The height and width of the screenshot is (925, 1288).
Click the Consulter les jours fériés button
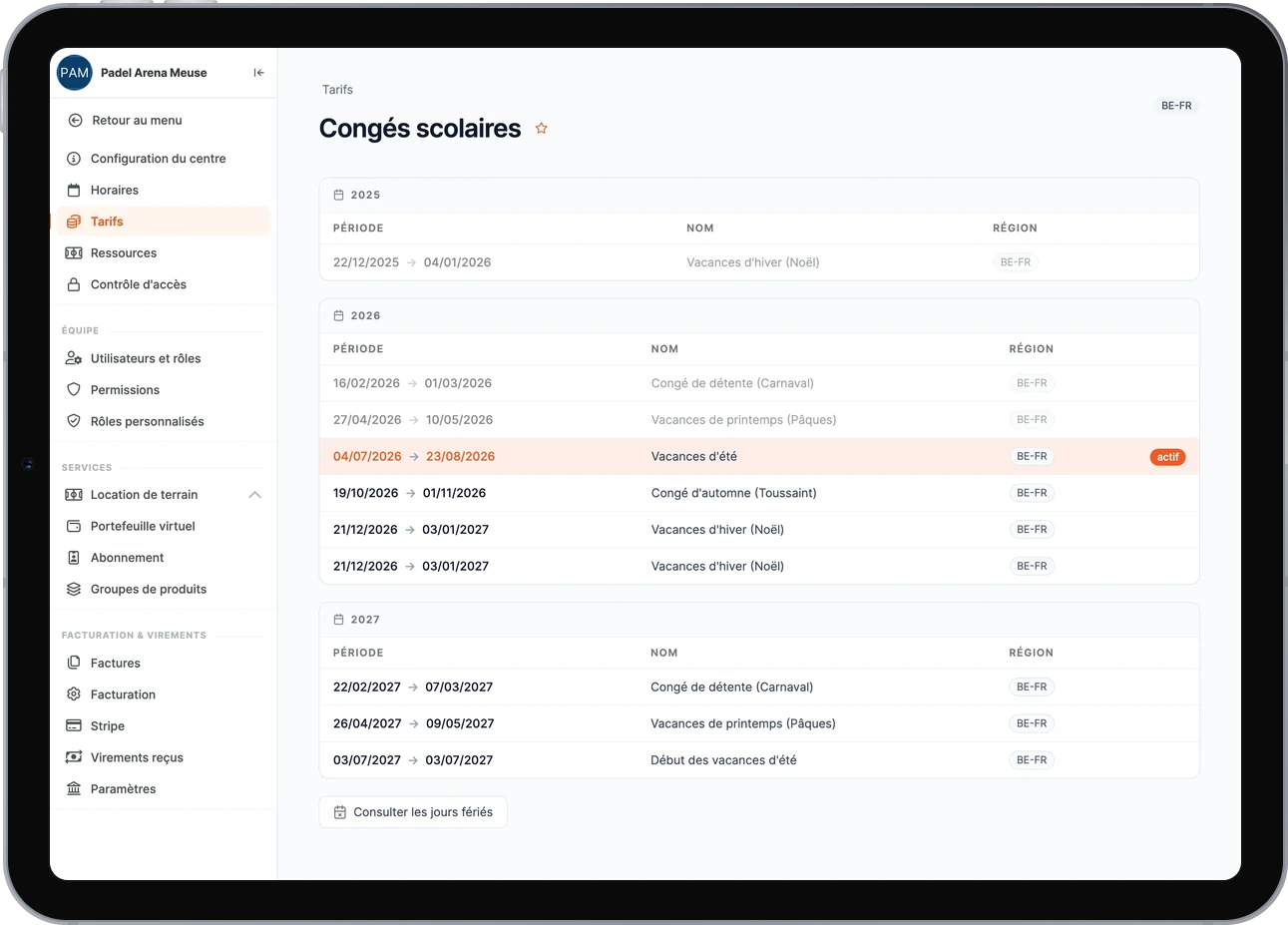click(413, 812)
